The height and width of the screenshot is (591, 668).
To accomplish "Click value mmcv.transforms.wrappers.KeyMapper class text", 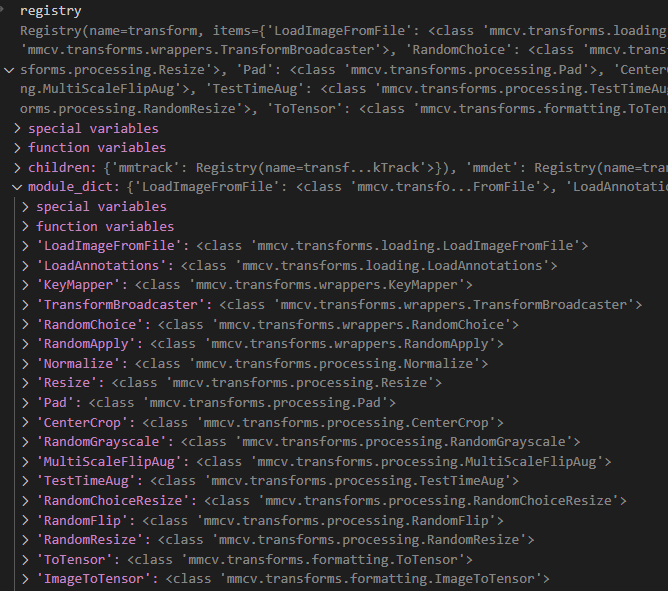I will click(x=304, y=285).
